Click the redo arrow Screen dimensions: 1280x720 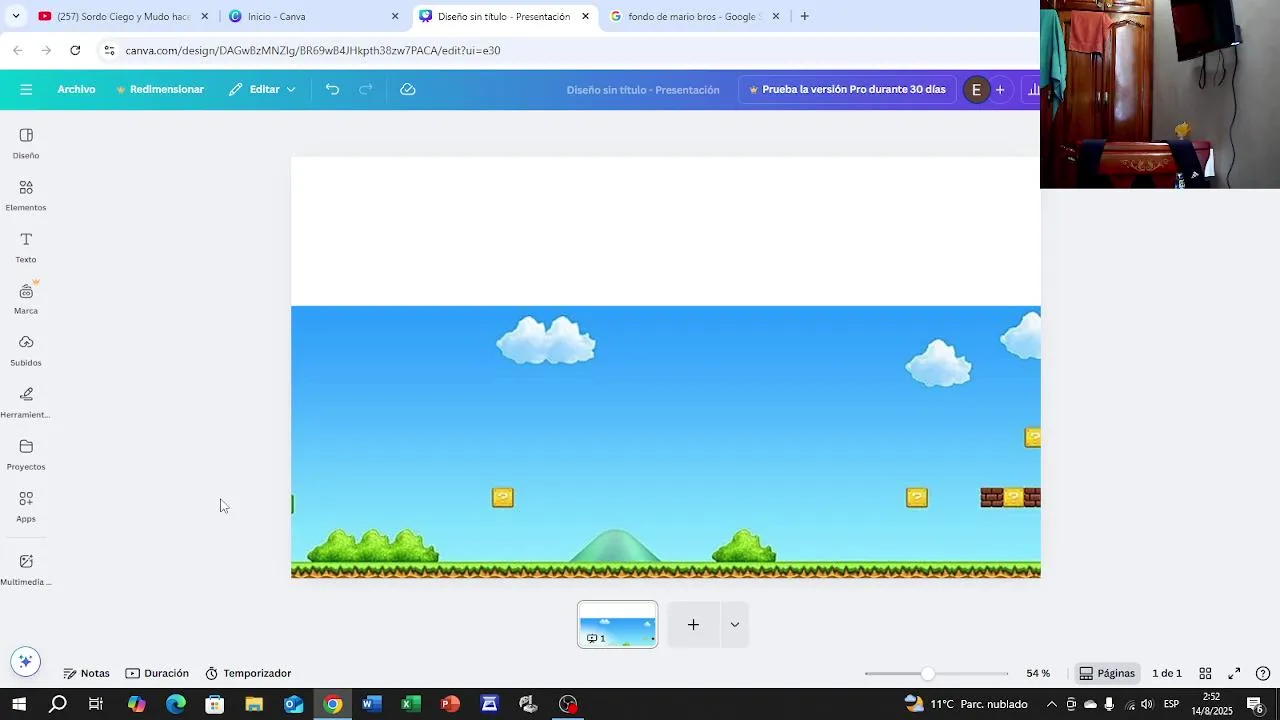click(366, 90)
